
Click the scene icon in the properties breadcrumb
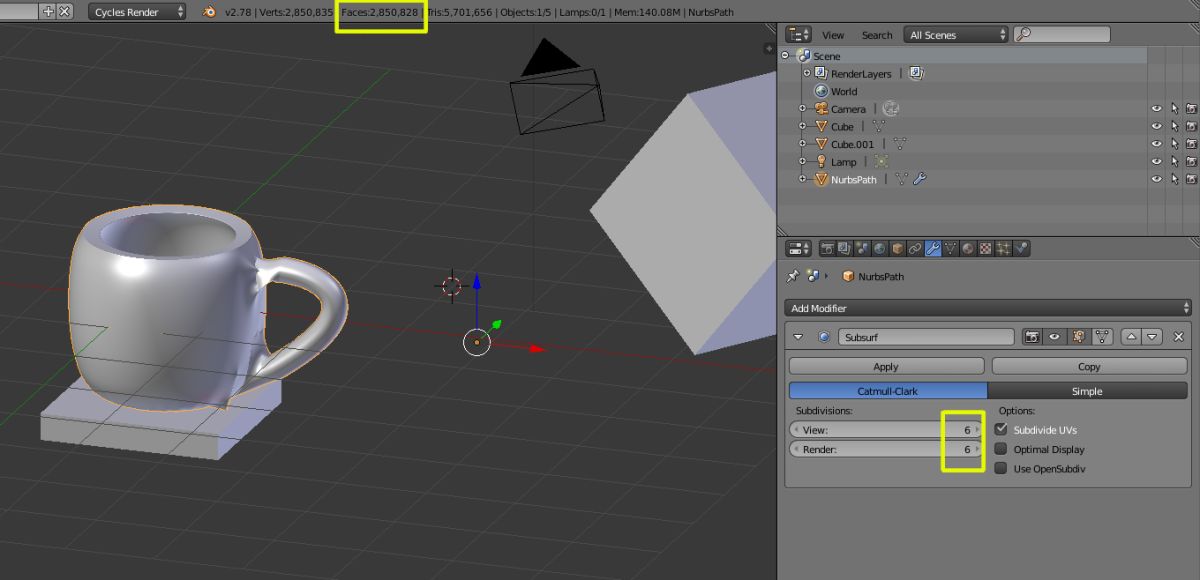tap(813, 276)
